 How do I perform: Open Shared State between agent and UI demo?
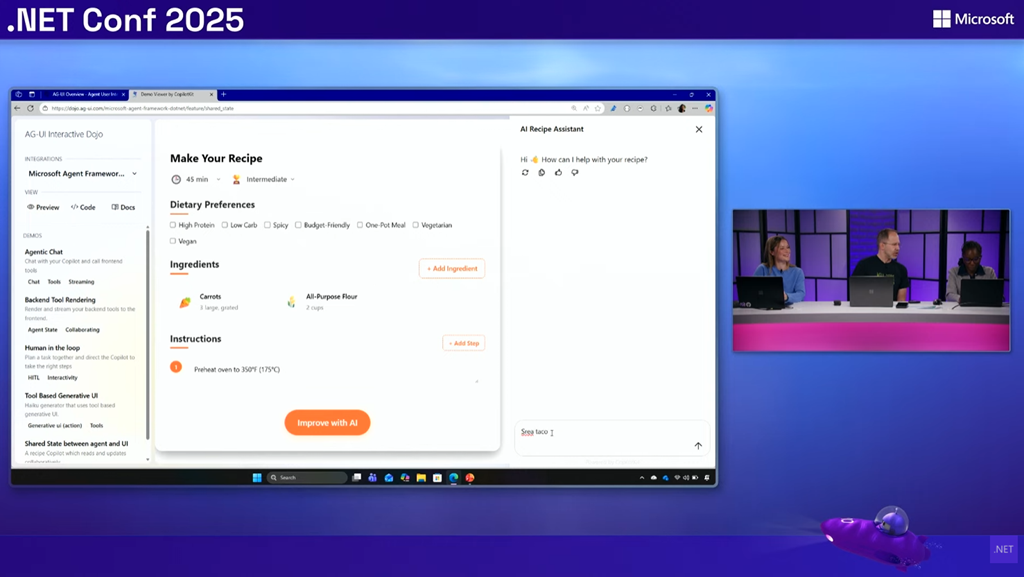76,444
